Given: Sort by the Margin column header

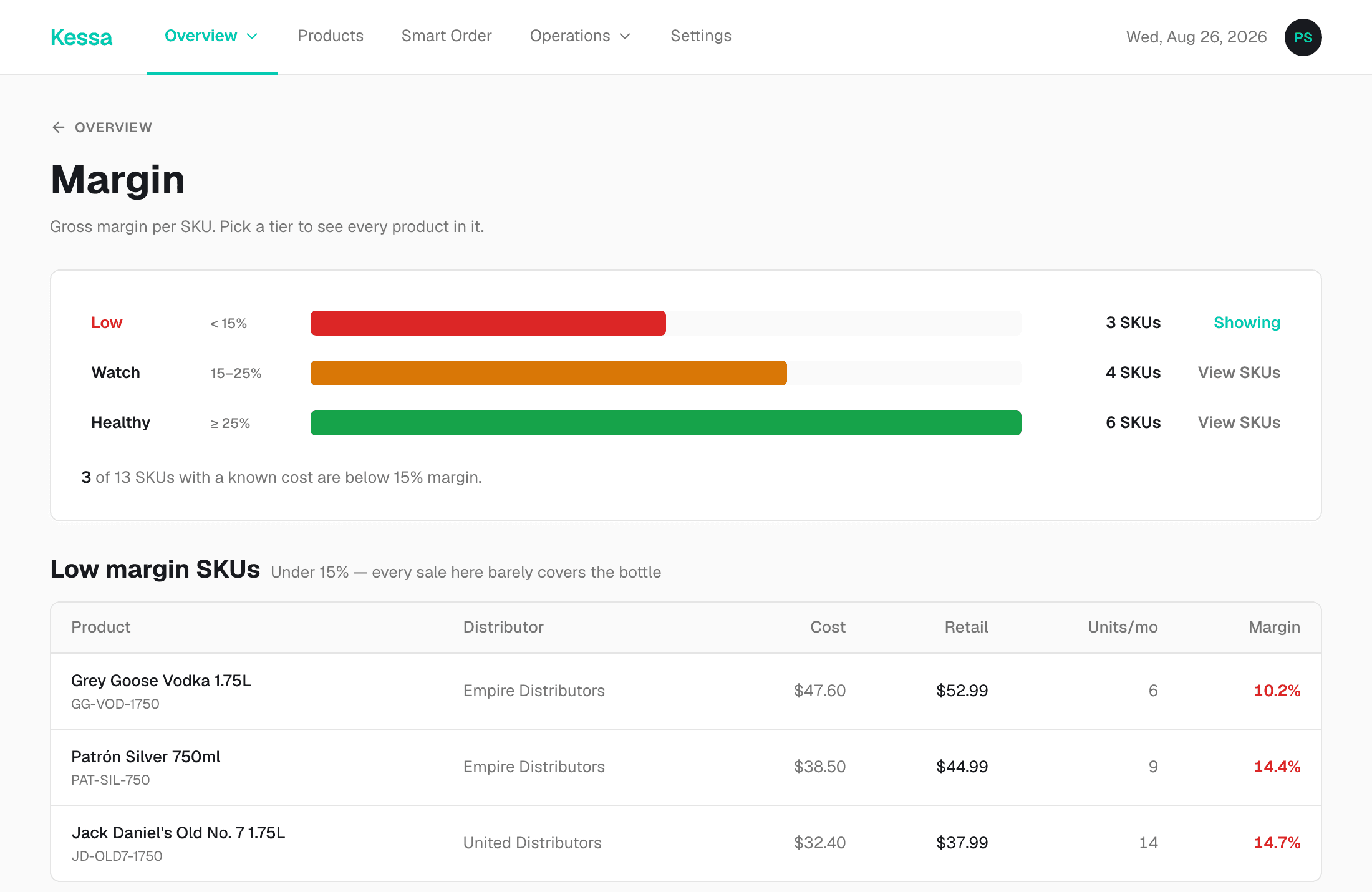Looking at the screenshot, I should point(1274,627).
